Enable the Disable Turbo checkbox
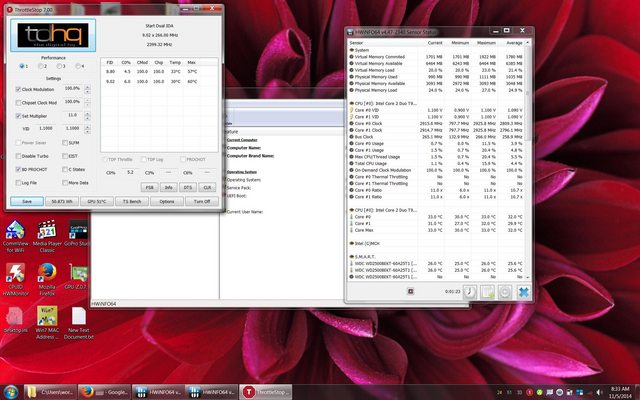The width and height of the screenshot is (640, 400). point(18,156)
